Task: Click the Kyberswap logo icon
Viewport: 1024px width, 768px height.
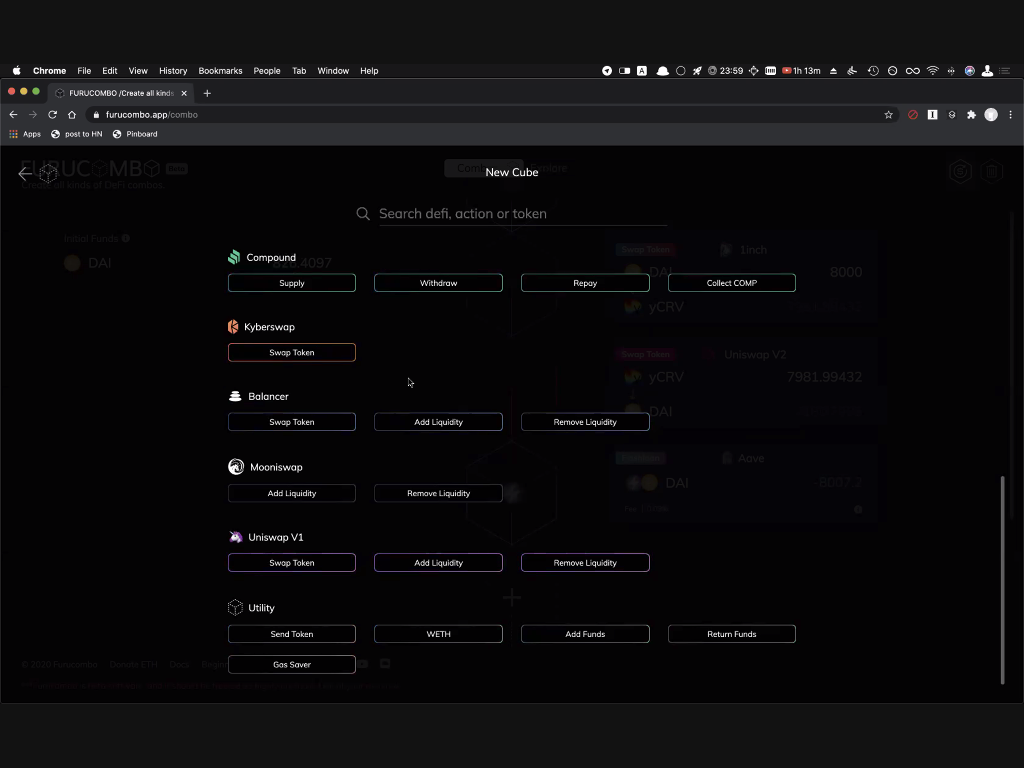Action: tap(233, 327)
